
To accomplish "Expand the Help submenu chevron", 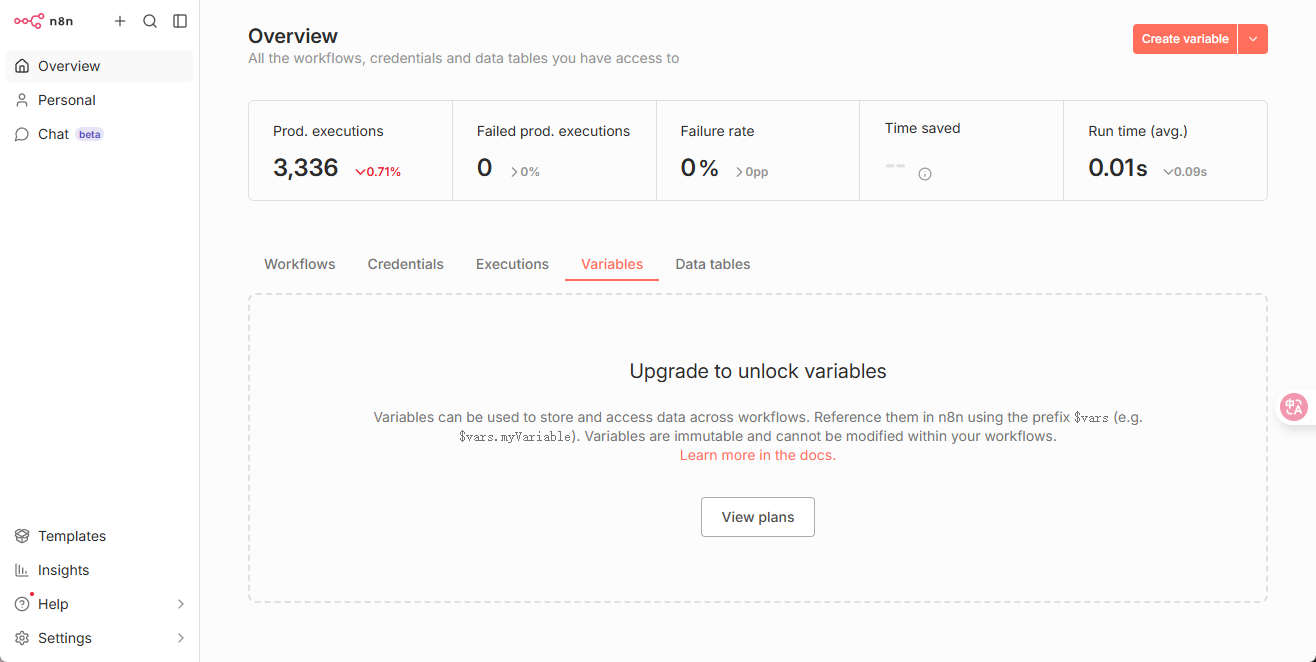I will pos(181,604).
